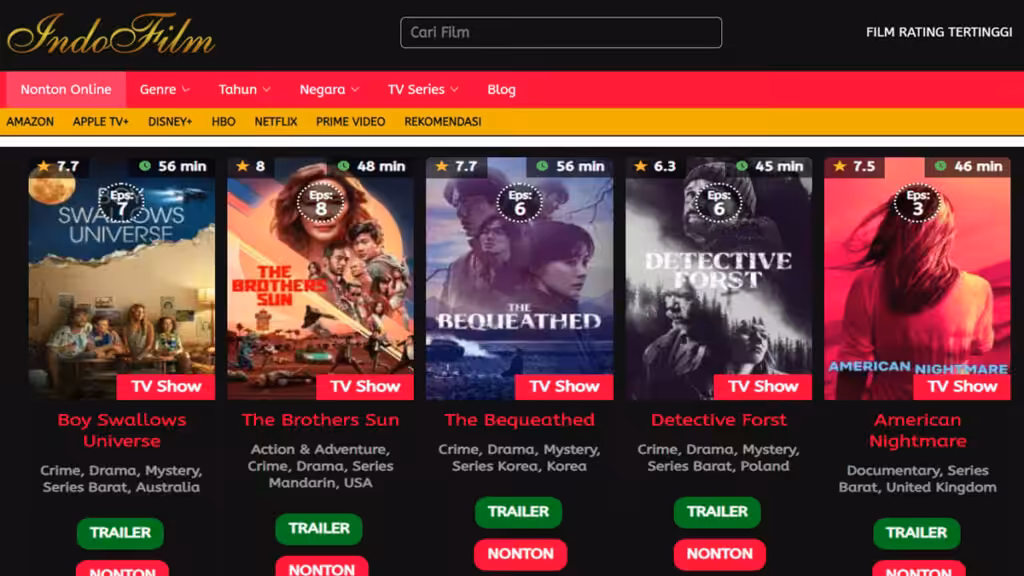Open the Blog menu item
This screenshot has height=576, width=1024.
(x=502, y=89)
